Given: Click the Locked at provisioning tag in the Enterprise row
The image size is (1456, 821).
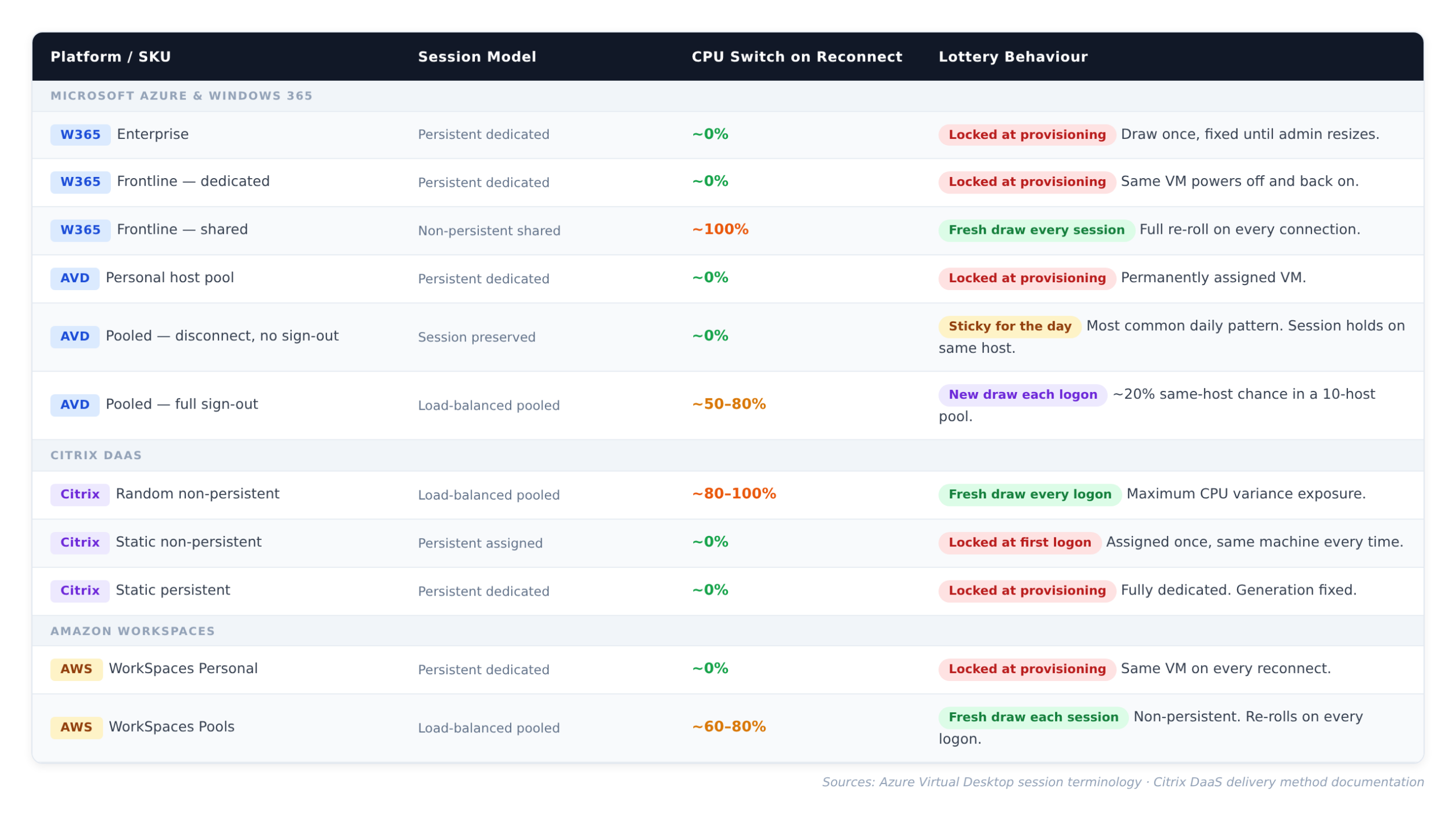Looking at the screenshot, I should [x=1027, y=135].
